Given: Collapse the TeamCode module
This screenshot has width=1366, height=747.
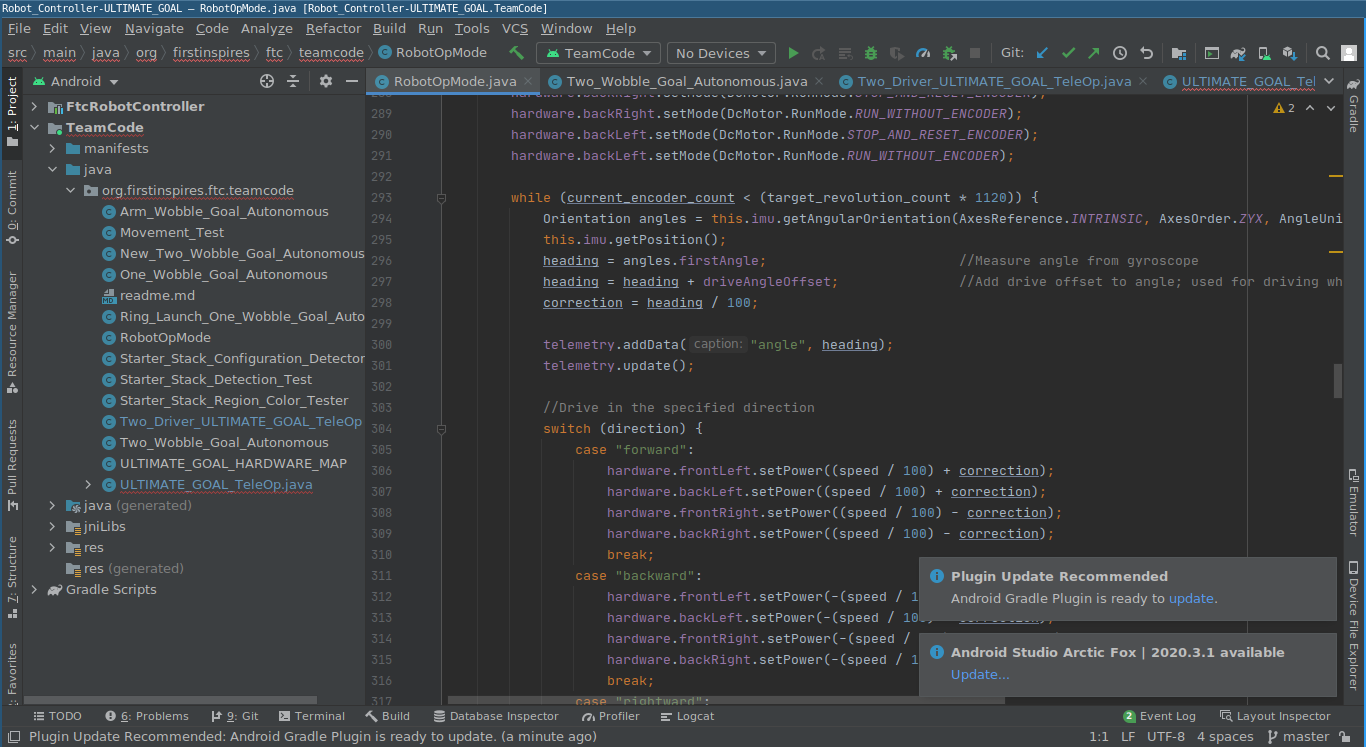Looking at the screenshot, I should click(x=34, y=127).
